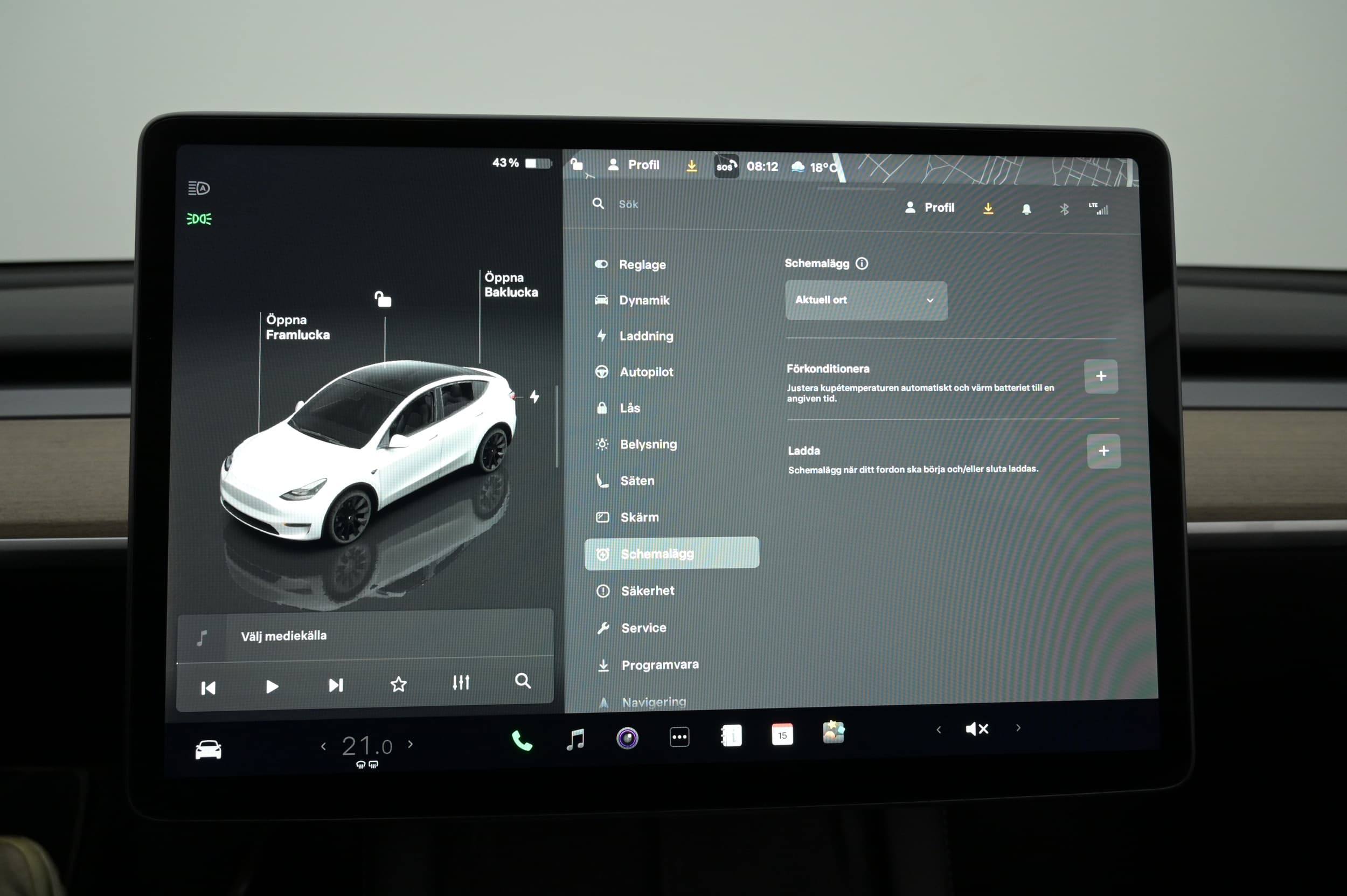1347x896 pixels.
Task: Tap the car controls icon
Action: click(x=208, y=749)
